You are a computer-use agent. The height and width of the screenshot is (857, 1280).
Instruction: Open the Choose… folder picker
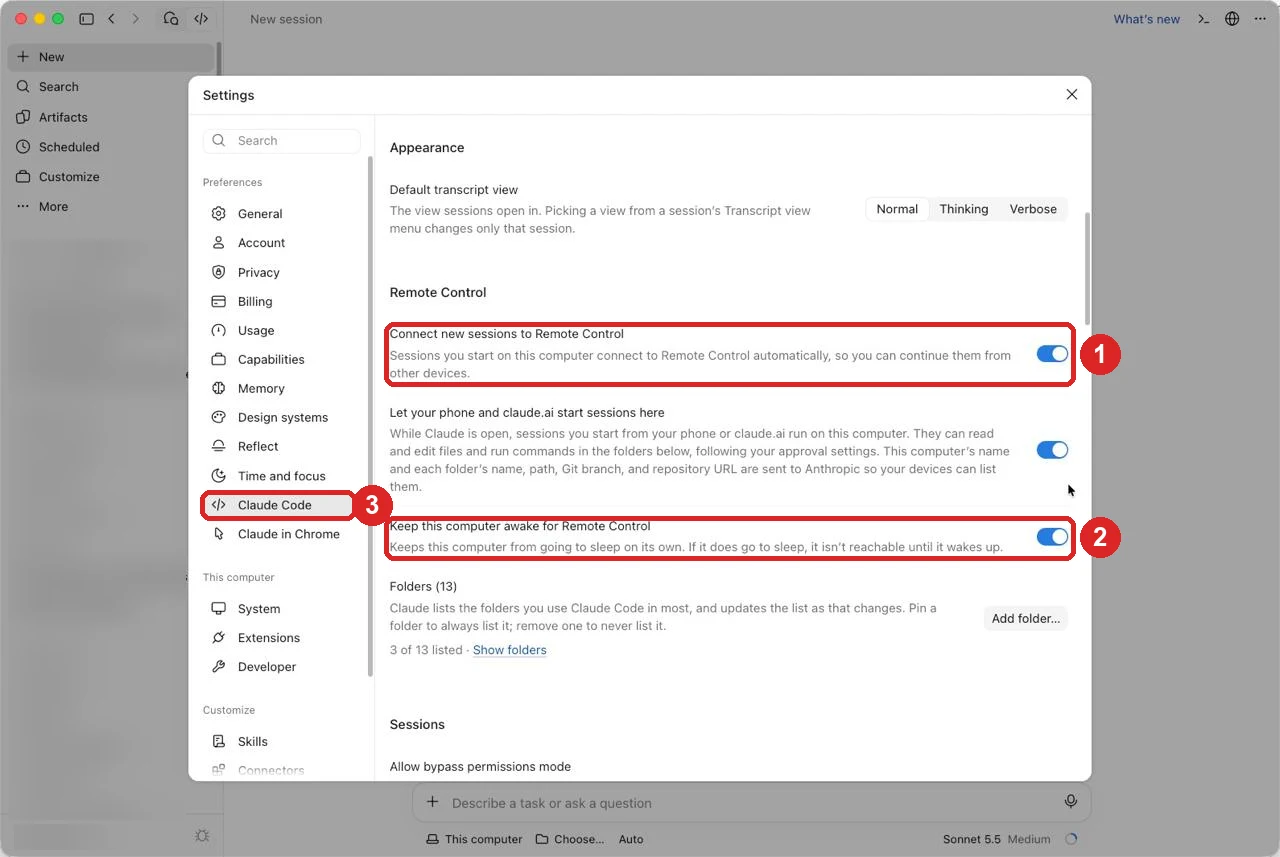(x=570, y=839)
